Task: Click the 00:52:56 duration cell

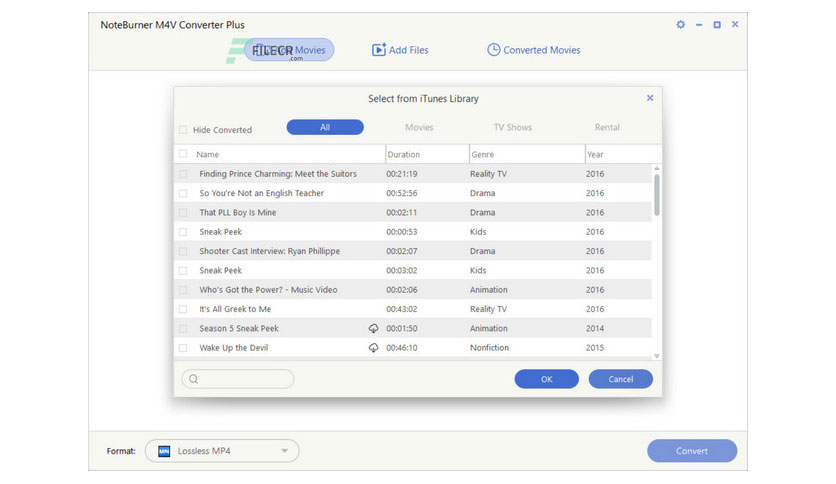Action: coord(401,193)
